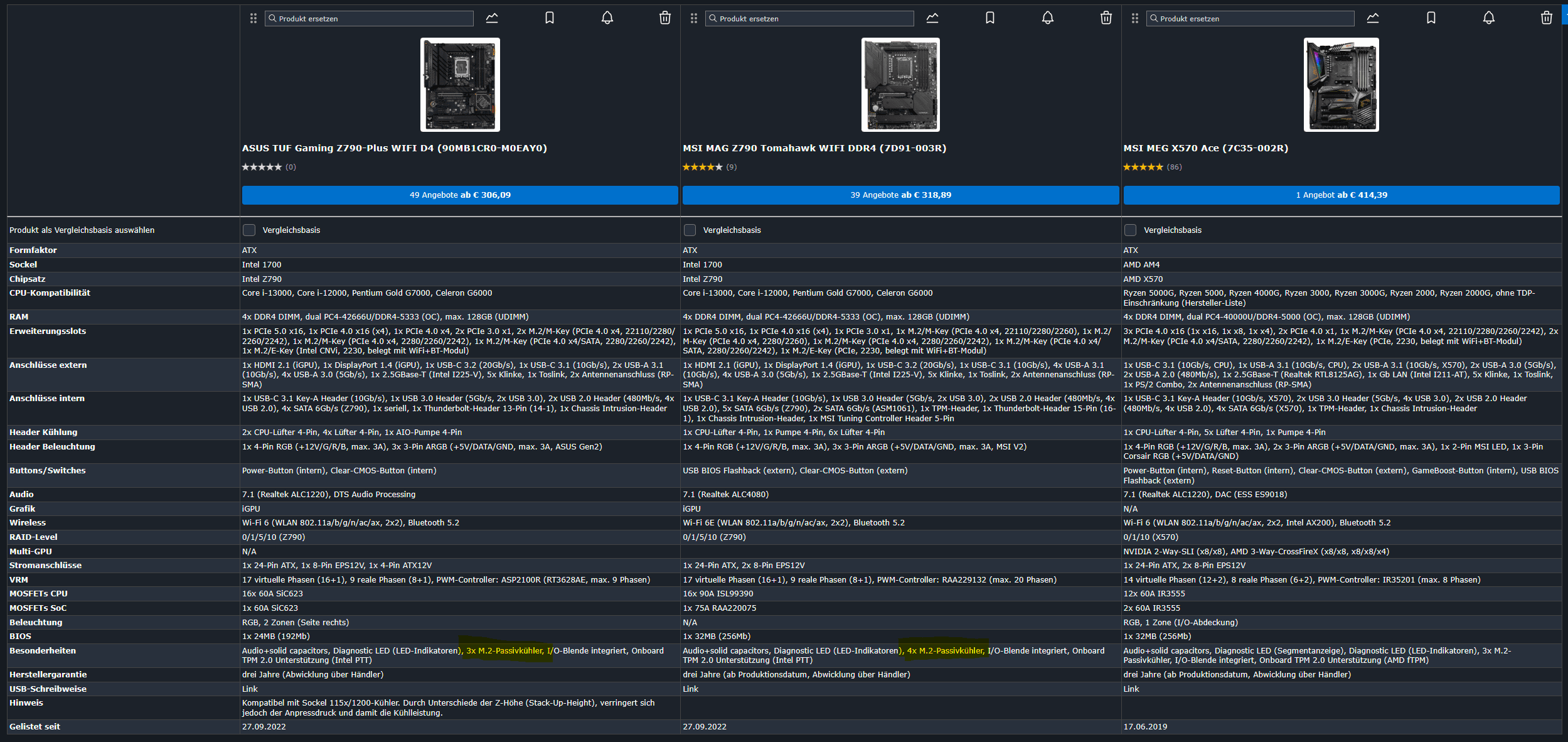Click MSI MEG X570 Ace motherboard thumbnail
This screenshot has height=742, width=1568.
point(1341,85)
